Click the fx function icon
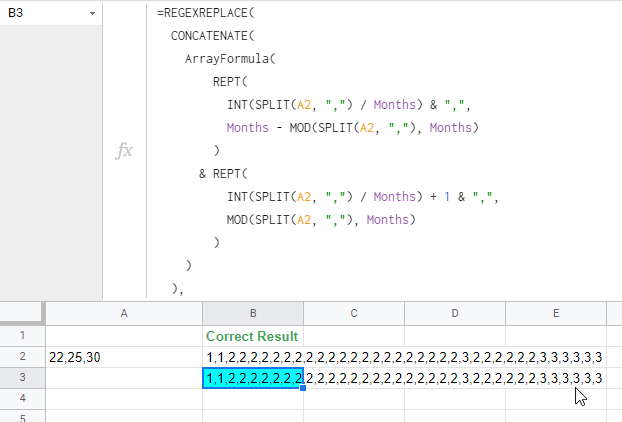Screen dimensions: 622x422 pos(124,151)
